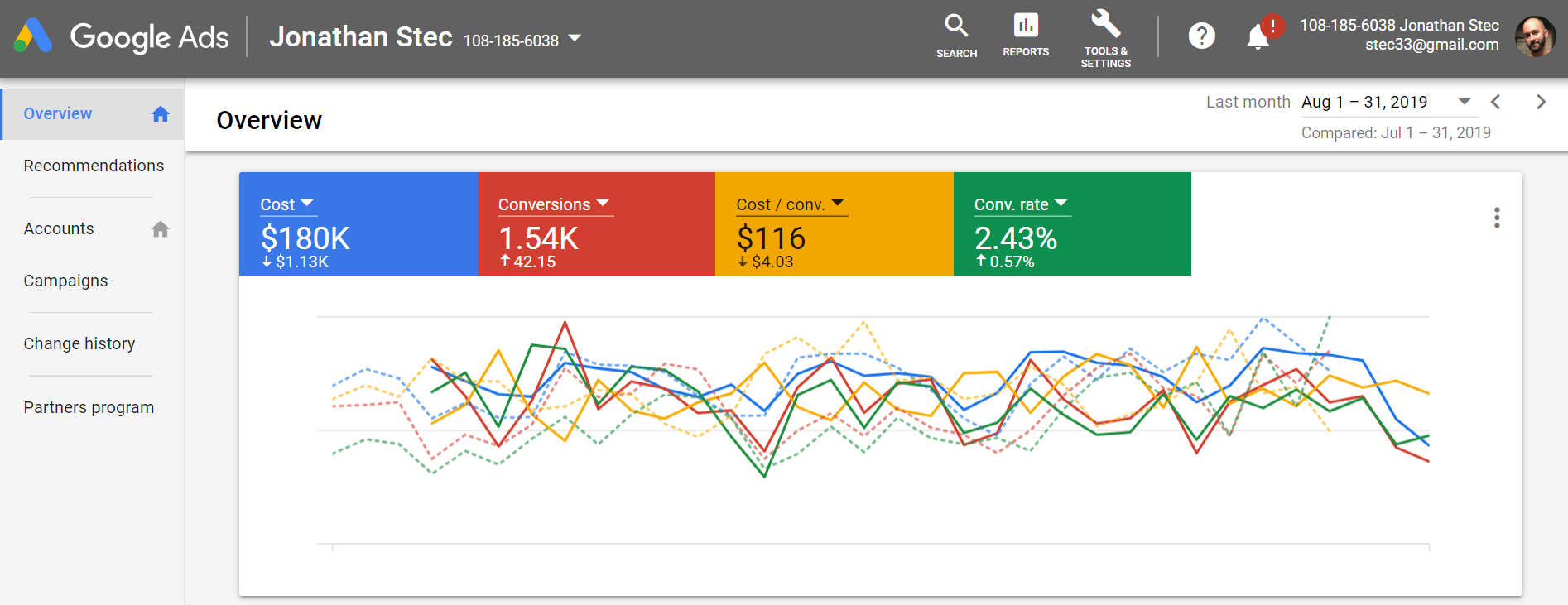Go to next date period
The image size is (1568, 605).
(1541, 102)
